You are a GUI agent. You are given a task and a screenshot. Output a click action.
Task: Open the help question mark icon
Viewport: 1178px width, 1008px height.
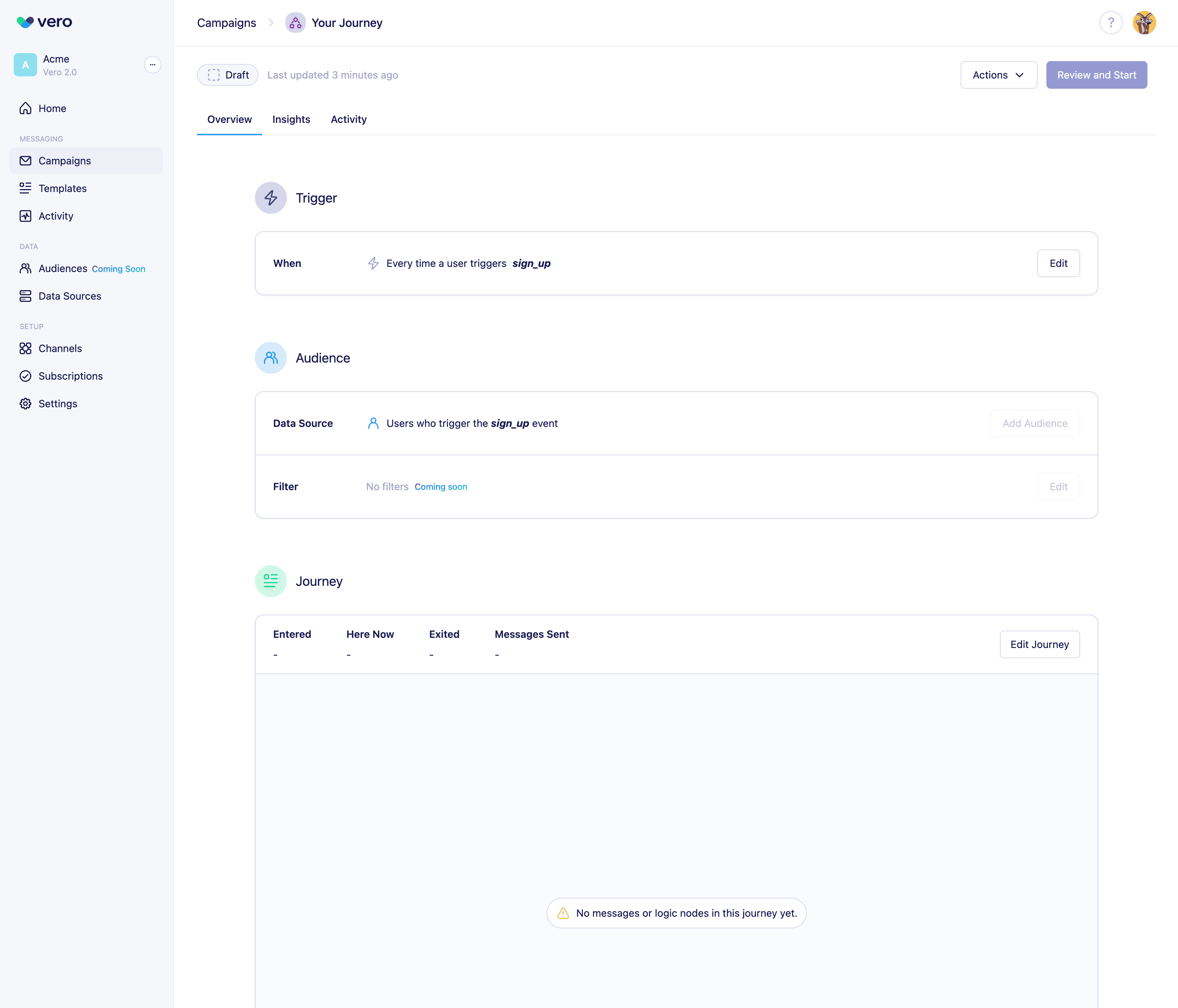coord(1110,23)
